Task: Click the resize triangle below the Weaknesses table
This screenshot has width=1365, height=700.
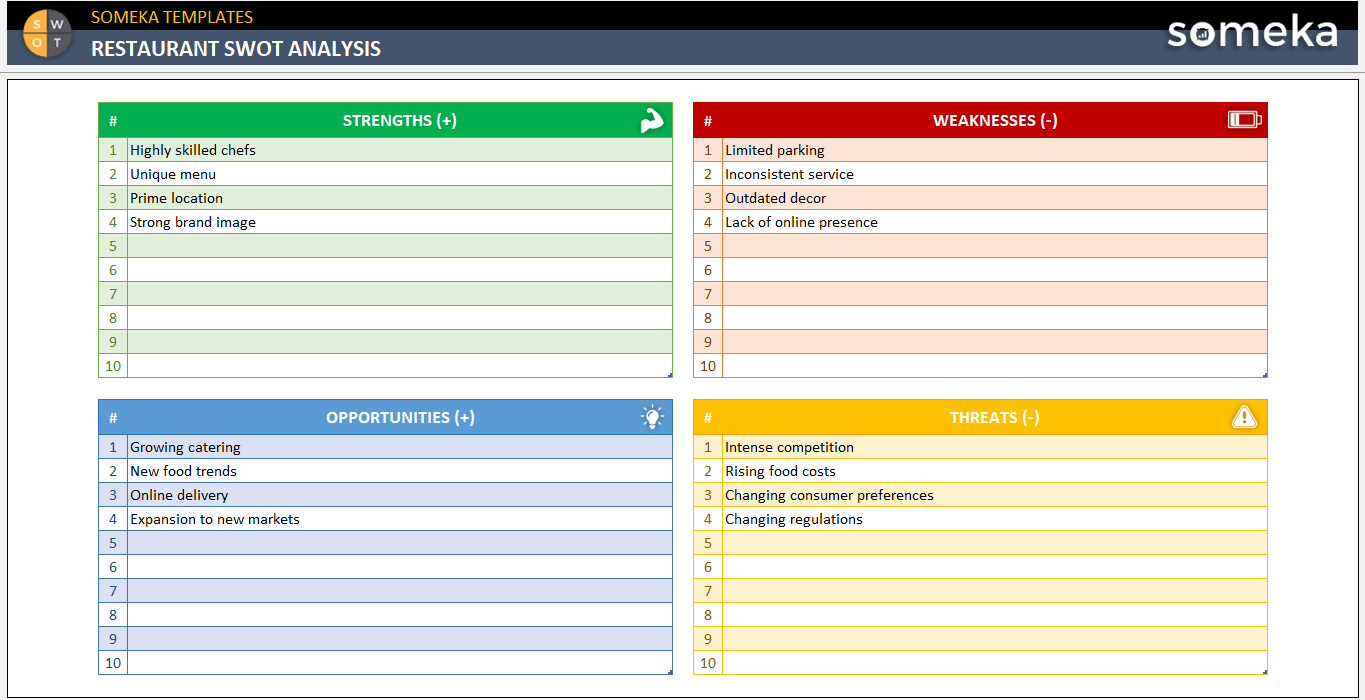Action: click(x=1263, y=373)
